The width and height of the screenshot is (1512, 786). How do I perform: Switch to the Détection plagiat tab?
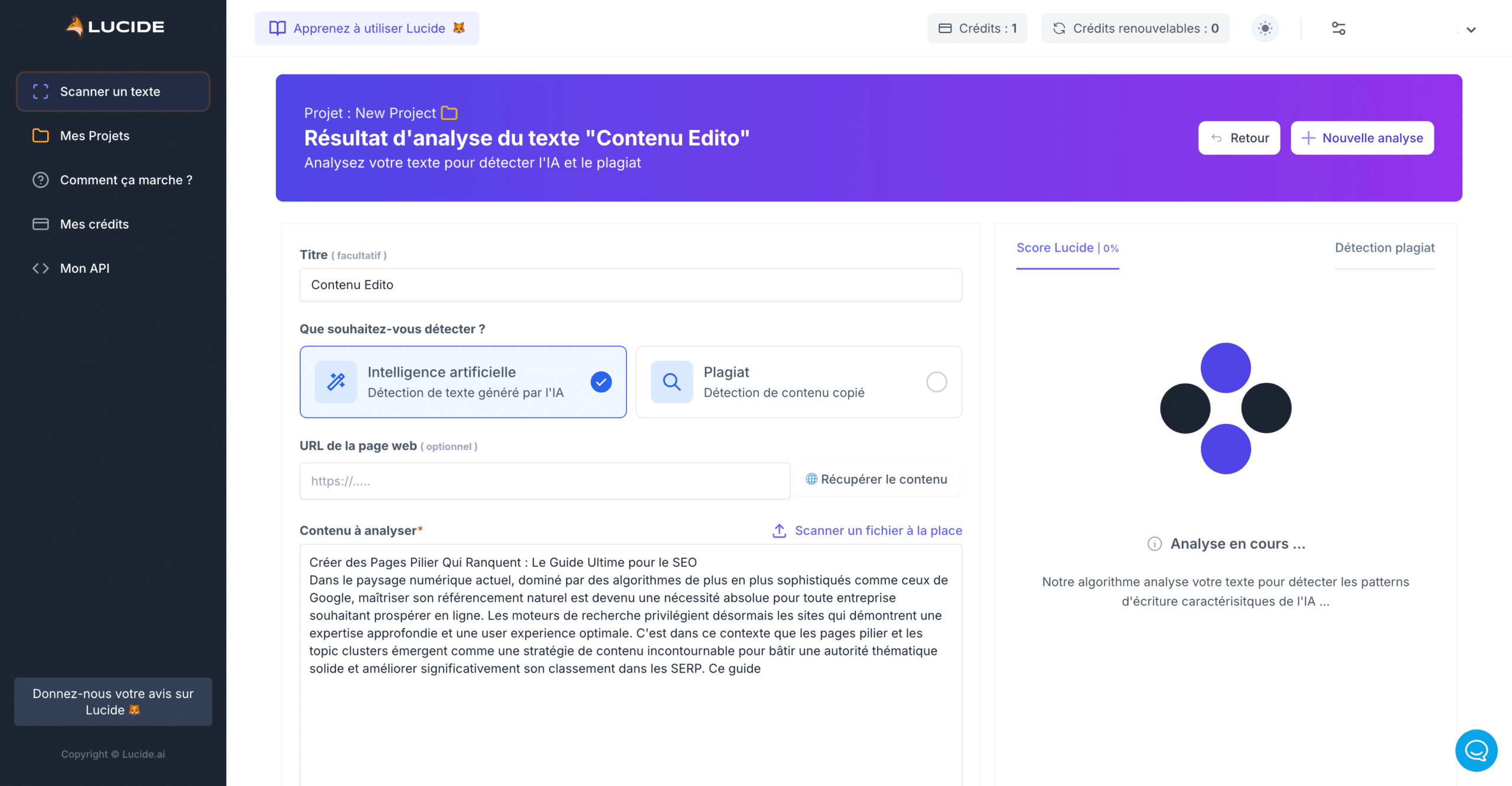tap(1384, 247)
